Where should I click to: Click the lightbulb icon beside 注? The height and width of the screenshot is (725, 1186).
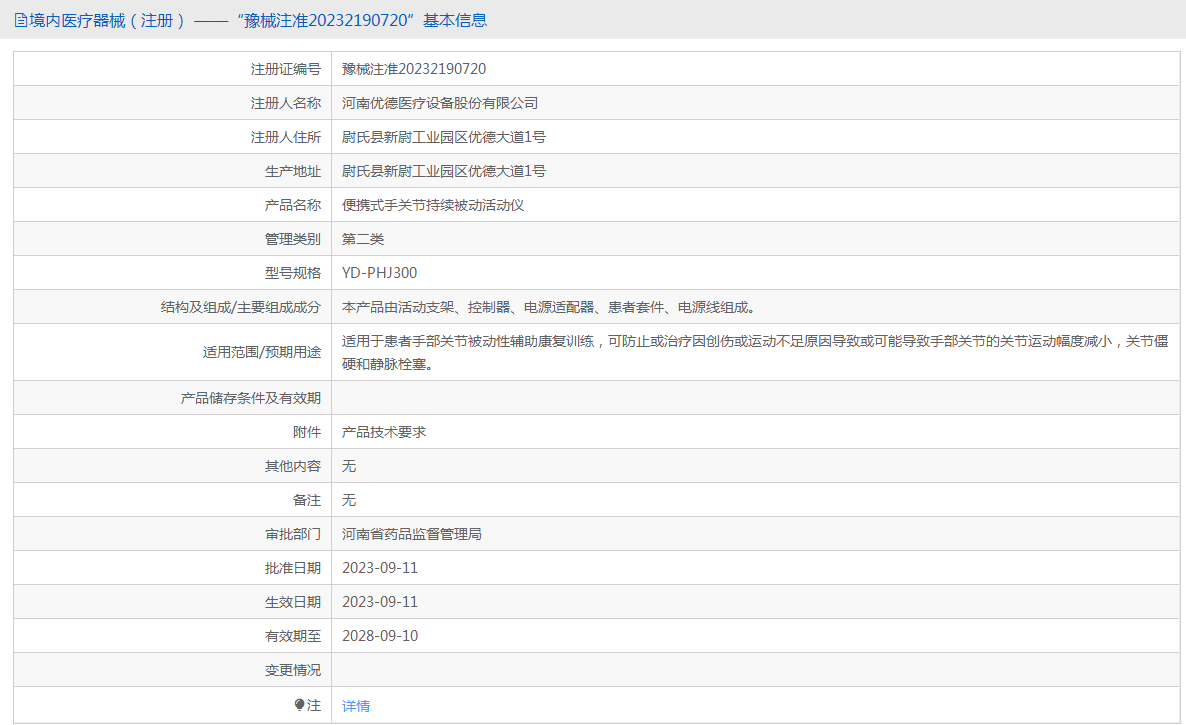pyautogui.click(x=300, y=705)
